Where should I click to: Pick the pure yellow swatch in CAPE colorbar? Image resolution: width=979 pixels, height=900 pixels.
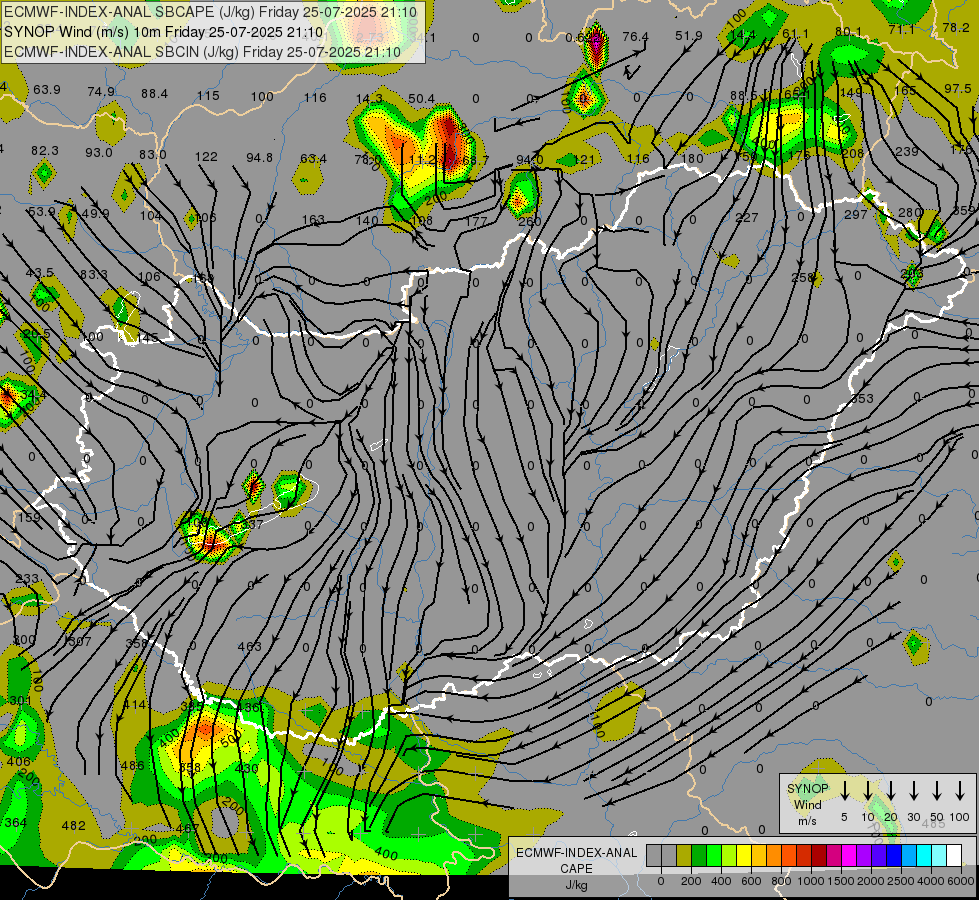click(x=744, y=856)
